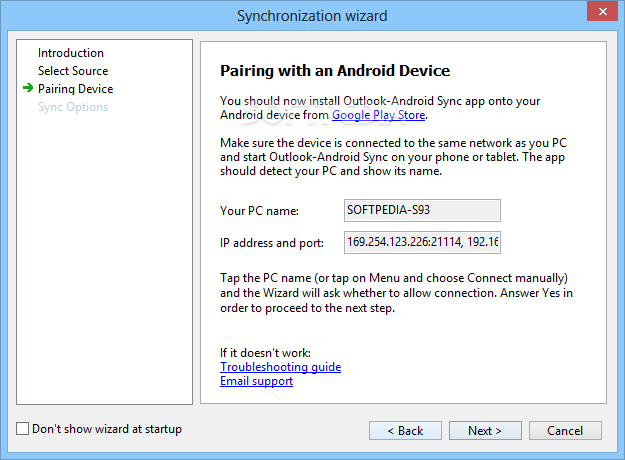Click the green arrow beside Pairing Device

[x=28, y=88]
